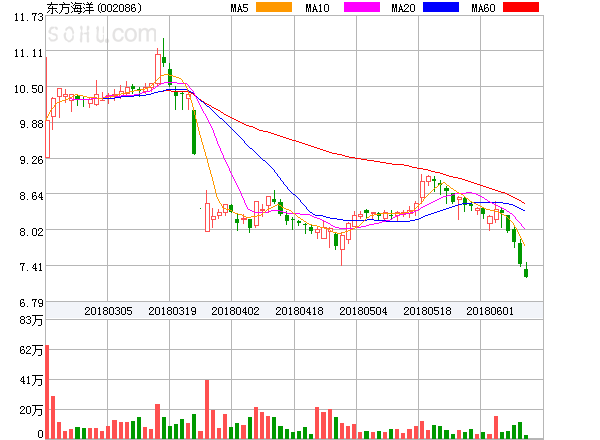Image resolution: width=600 pixels, height=440 pixels.
Task: Click the 20180305 date label
Action: pyautogui.click(x=108, y=311)
